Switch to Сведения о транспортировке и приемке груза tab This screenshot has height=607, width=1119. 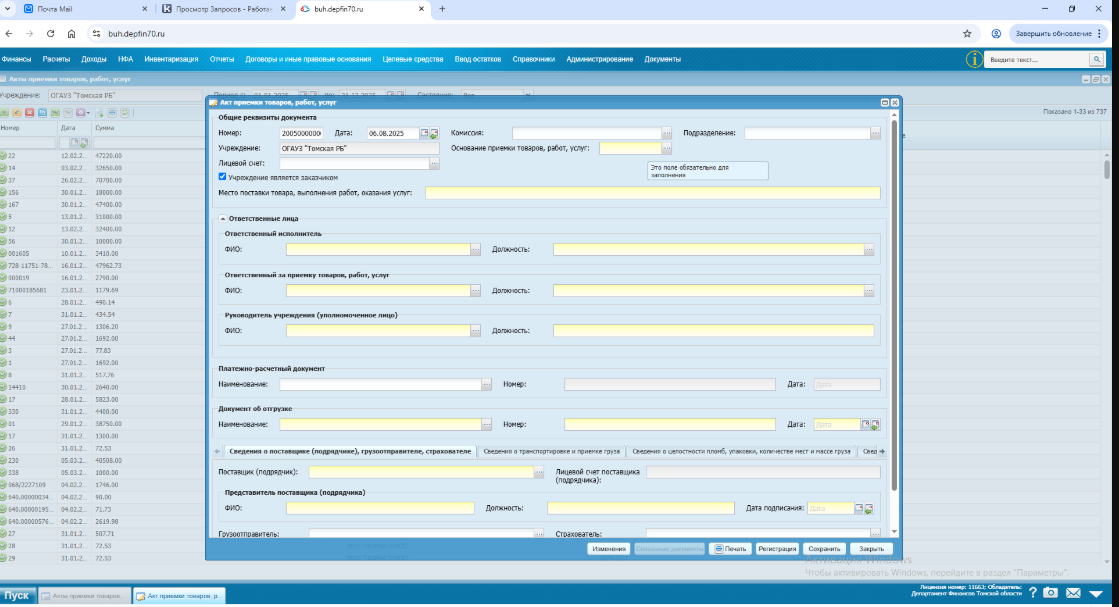pyautogui.click(x=552, y=452)
